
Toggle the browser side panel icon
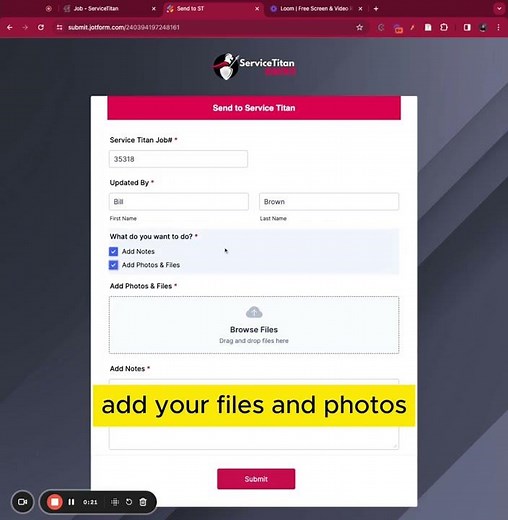click(x=467, y=27)
